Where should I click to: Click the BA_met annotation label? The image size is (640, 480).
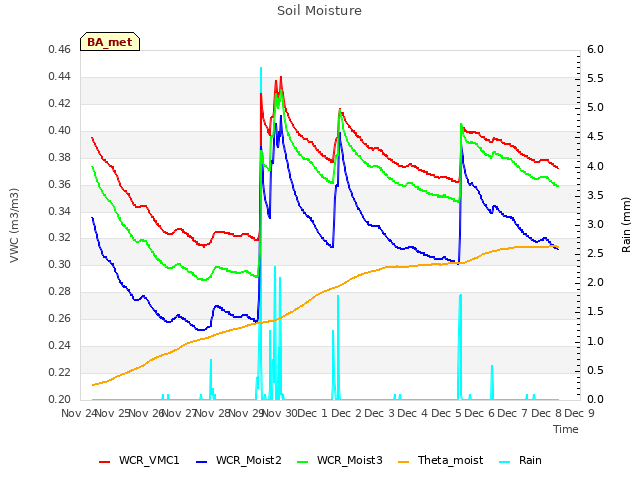pos(110,42)
